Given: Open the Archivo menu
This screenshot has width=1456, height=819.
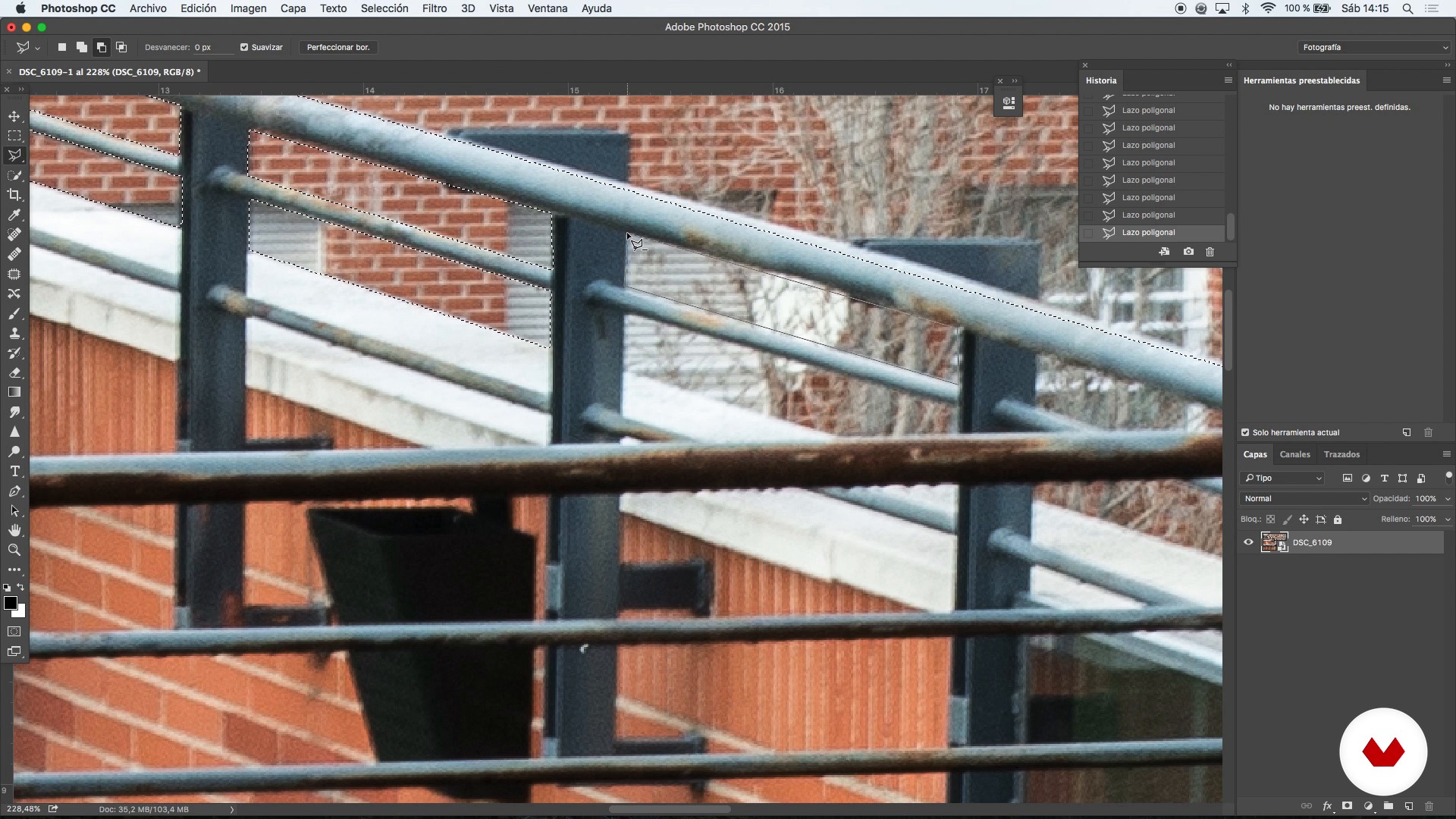Looking at the screenshot, I should click(x=148, y=8).
